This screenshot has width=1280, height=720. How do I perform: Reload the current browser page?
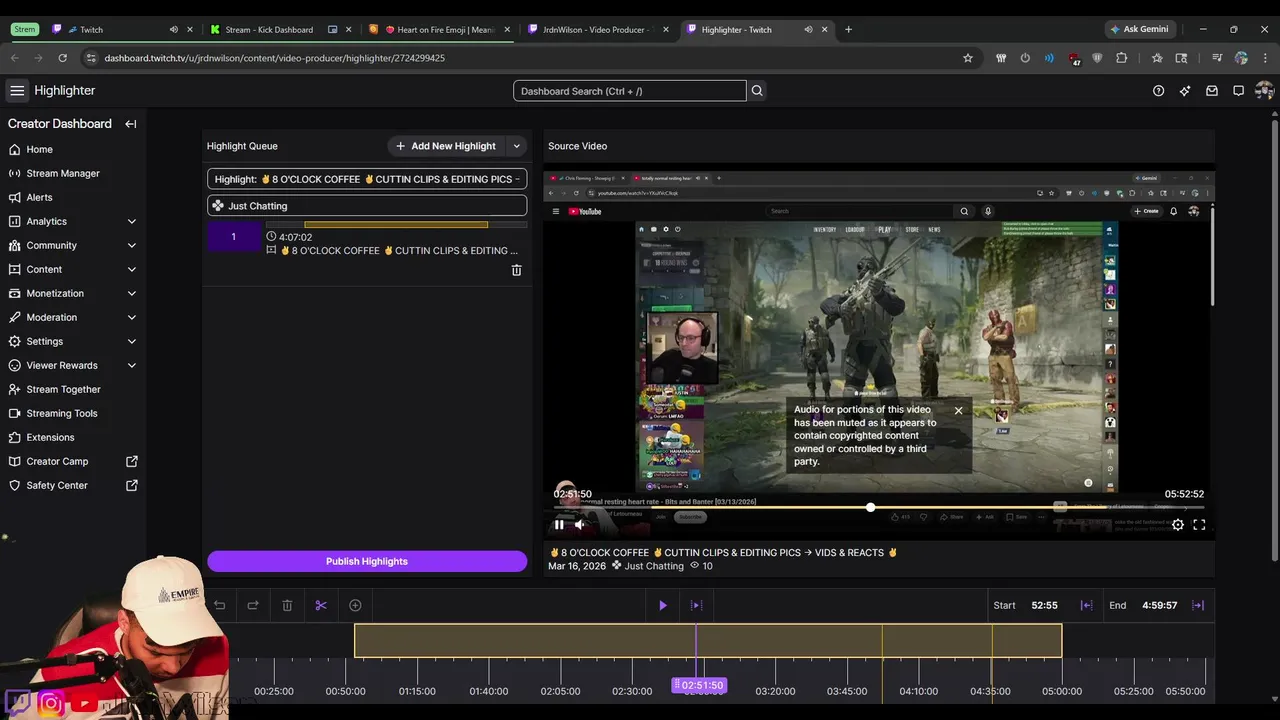pos(62,58)
